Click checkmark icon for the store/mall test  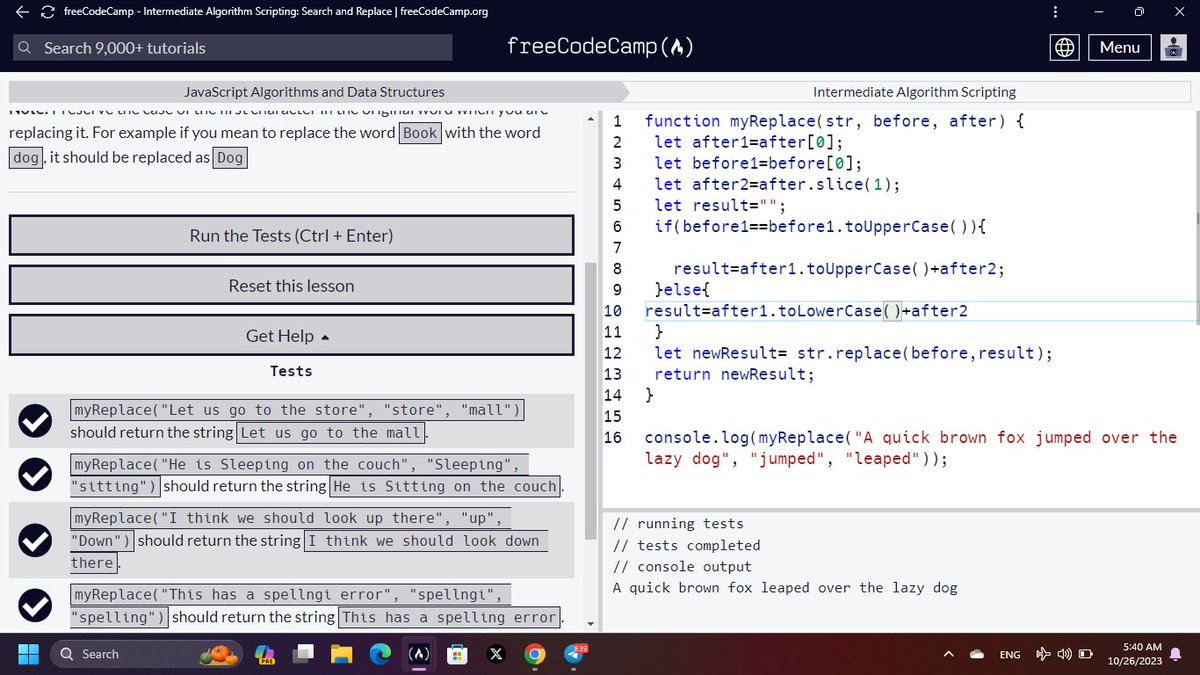[36, 422]
